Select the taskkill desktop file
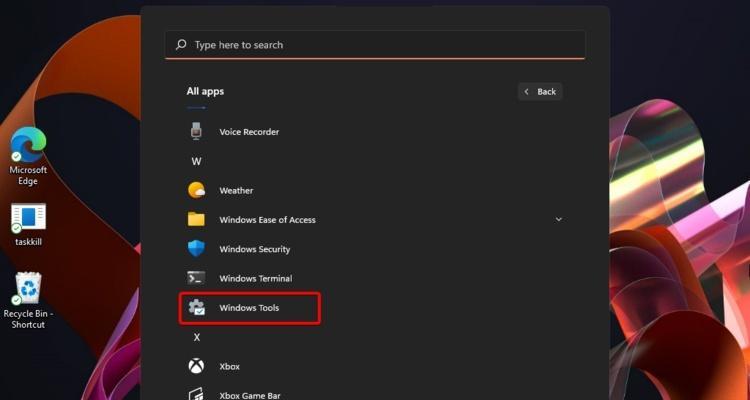The image size is (750, 400). coord(28,224)
